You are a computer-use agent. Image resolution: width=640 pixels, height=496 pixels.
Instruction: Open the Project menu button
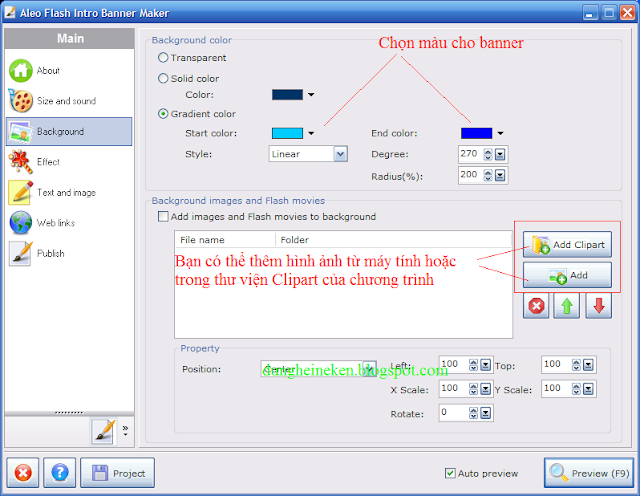118,473
